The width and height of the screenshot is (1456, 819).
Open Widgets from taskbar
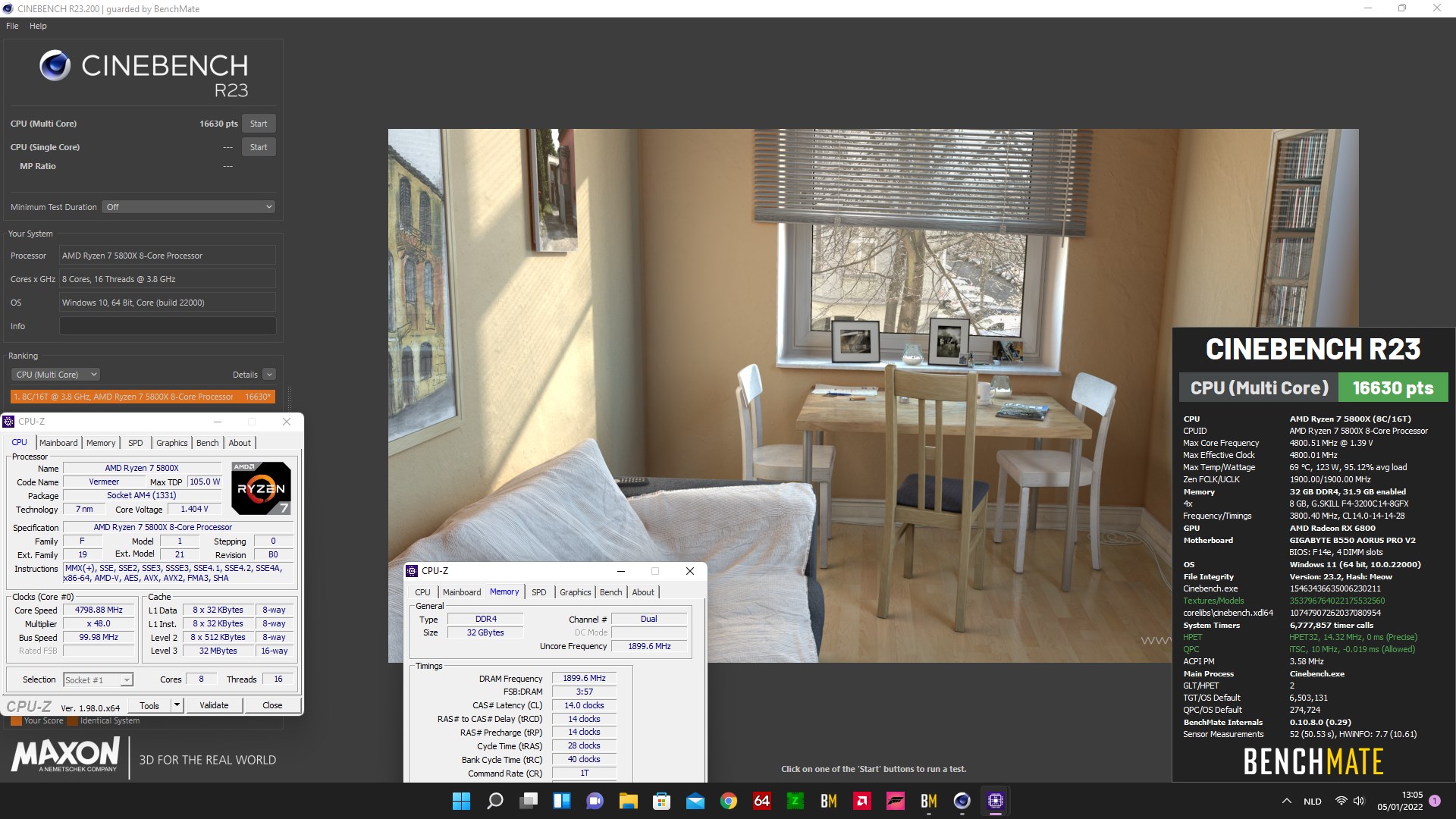(561, 801)
